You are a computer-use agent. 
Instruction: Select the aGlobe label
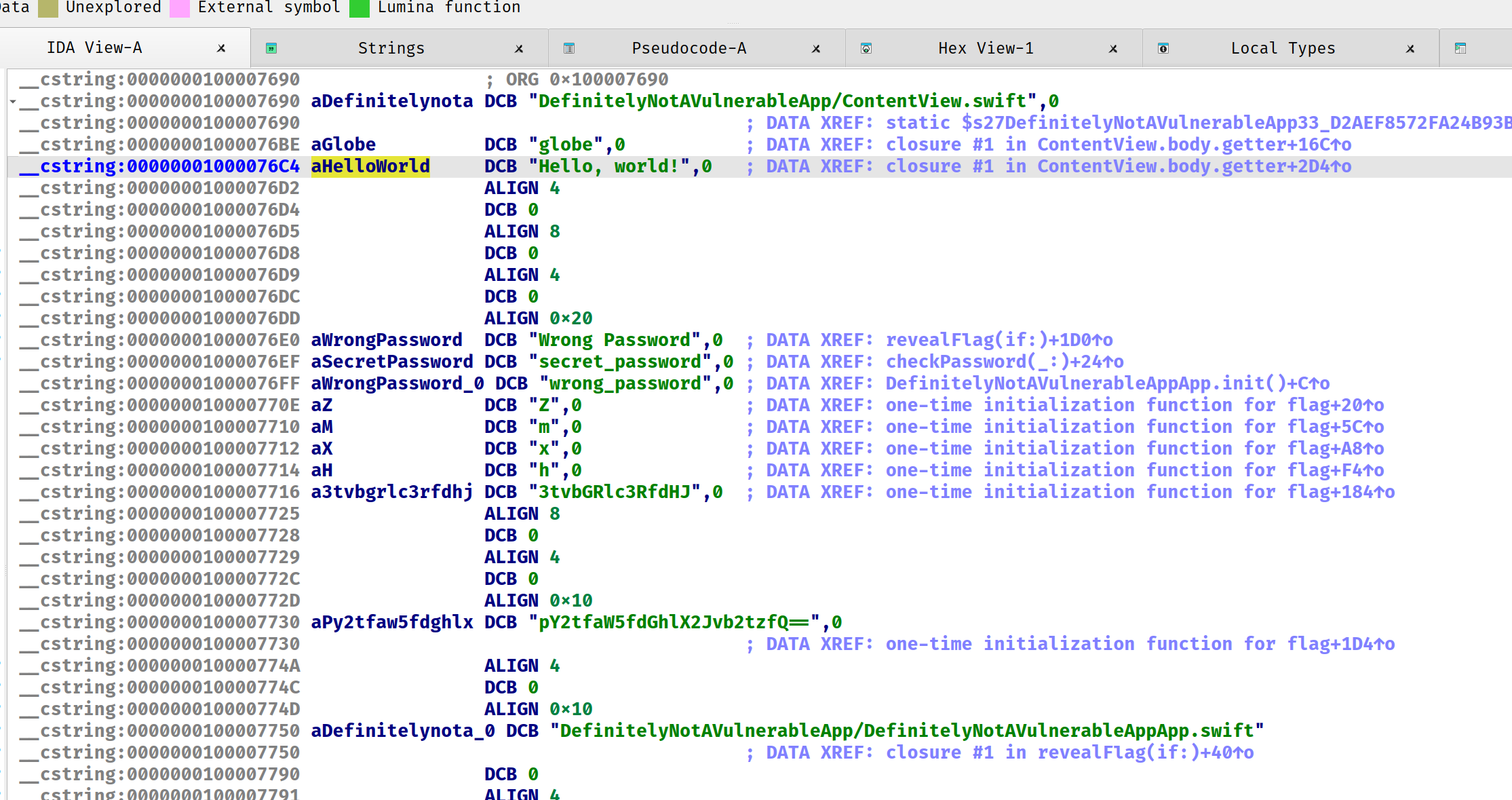click(x=343, y=145)
